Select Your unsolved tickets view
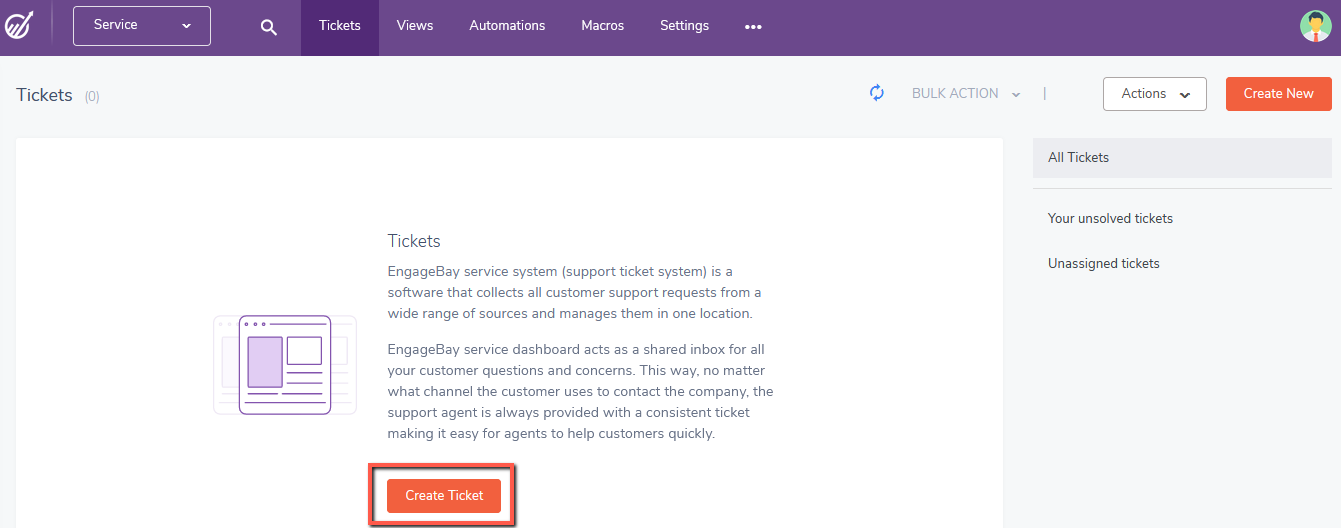Screen dimensions: 1341x528 pos(1110,218)
